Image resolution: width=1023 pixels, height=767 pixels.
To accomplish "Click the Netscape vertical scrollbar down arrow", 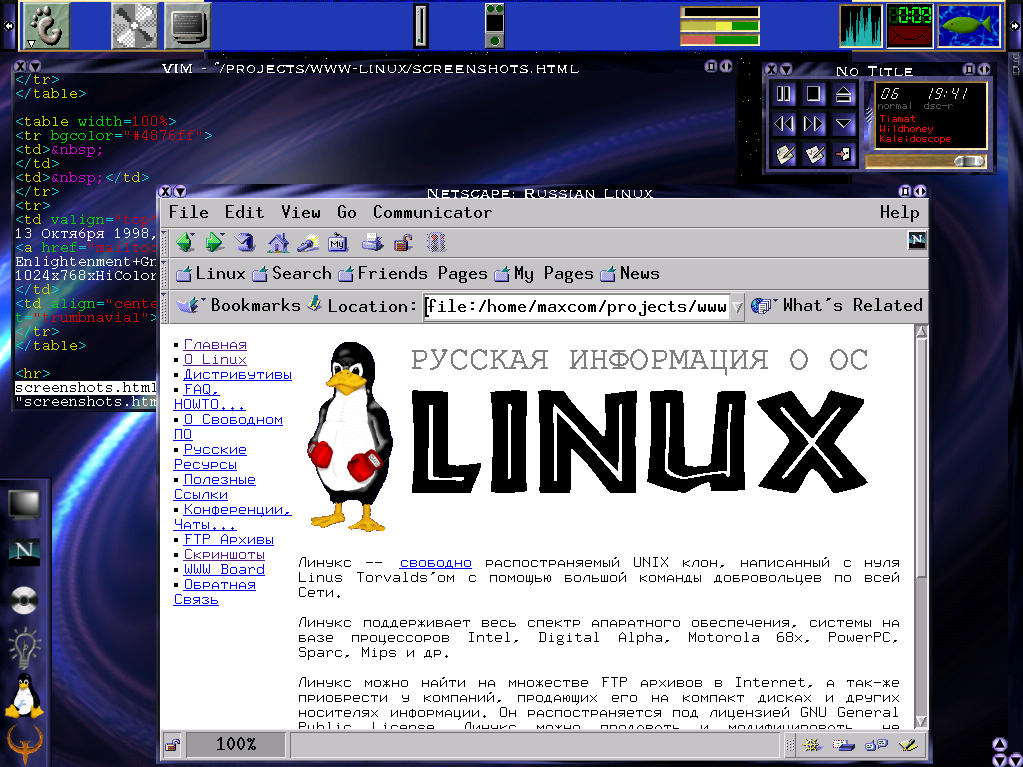I will (x=921, y=721).
